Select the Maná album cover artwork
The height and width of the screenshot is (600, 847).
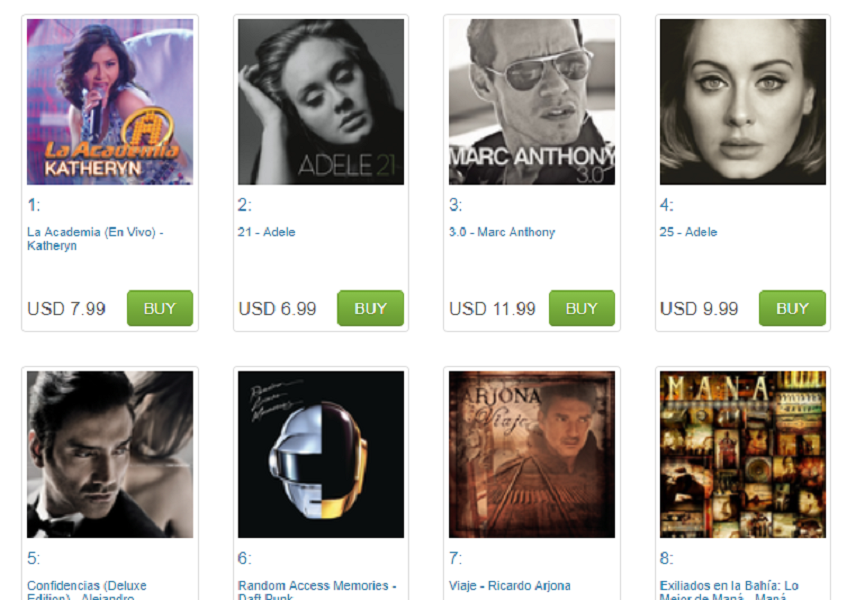[743, 454]
